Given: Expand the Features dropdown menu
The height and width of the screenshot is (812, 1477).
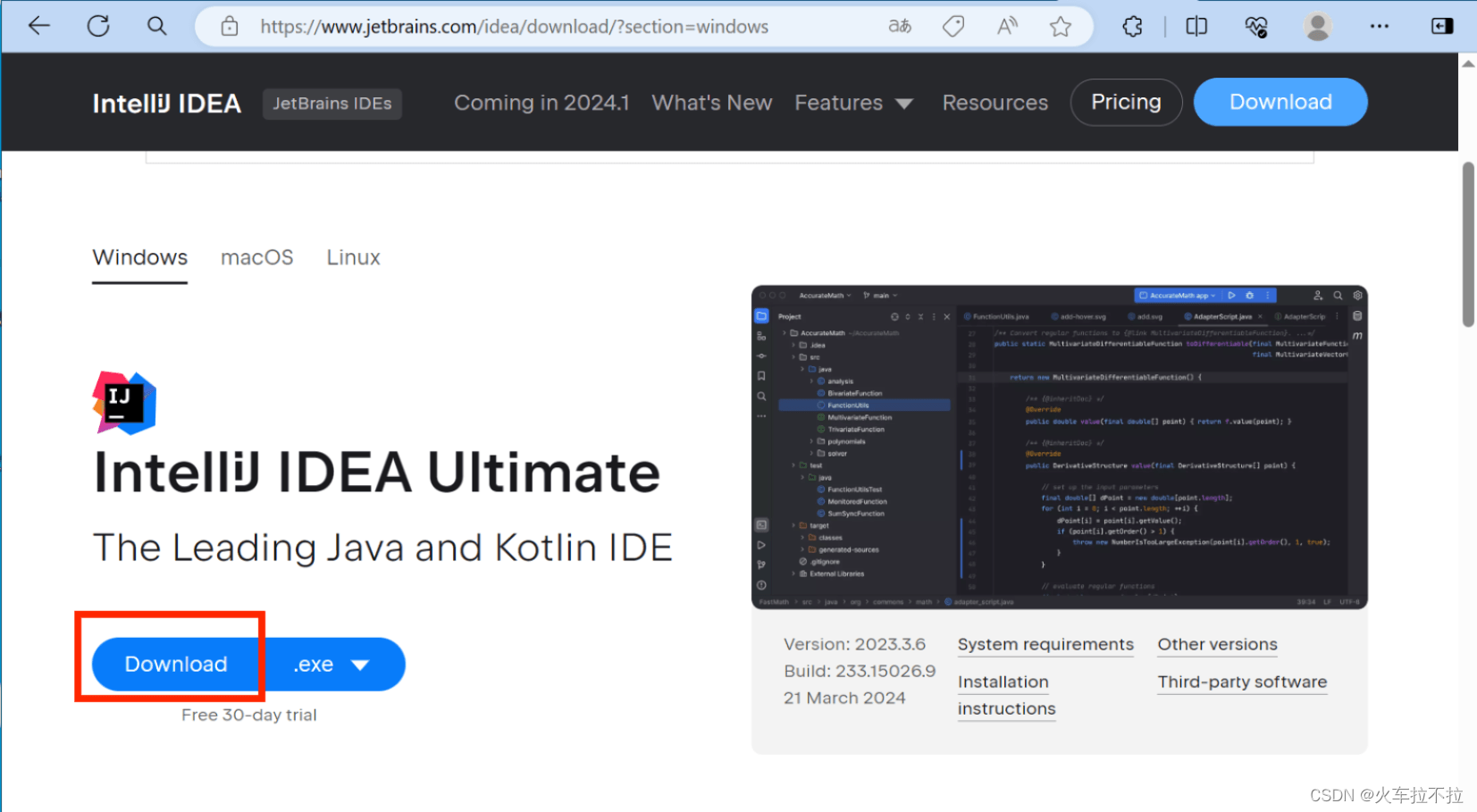Looking at the screenshot, I should coord(853,104).
